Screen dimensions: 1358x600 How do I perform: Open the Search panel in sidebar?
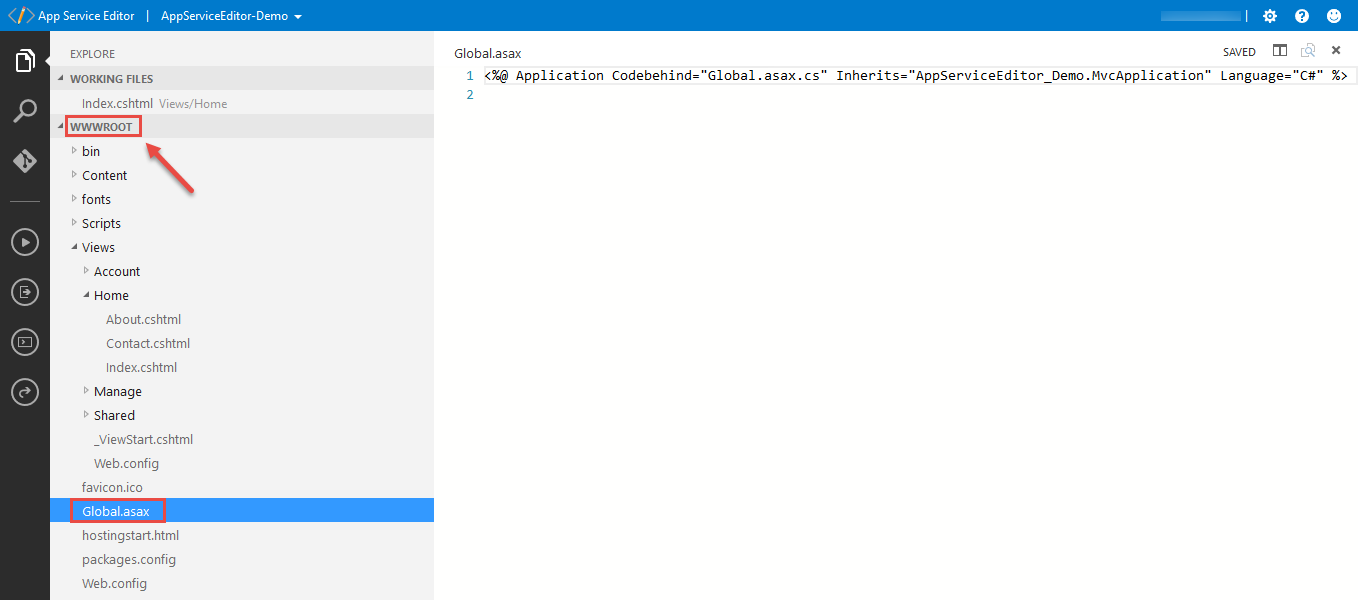[25, 111]
